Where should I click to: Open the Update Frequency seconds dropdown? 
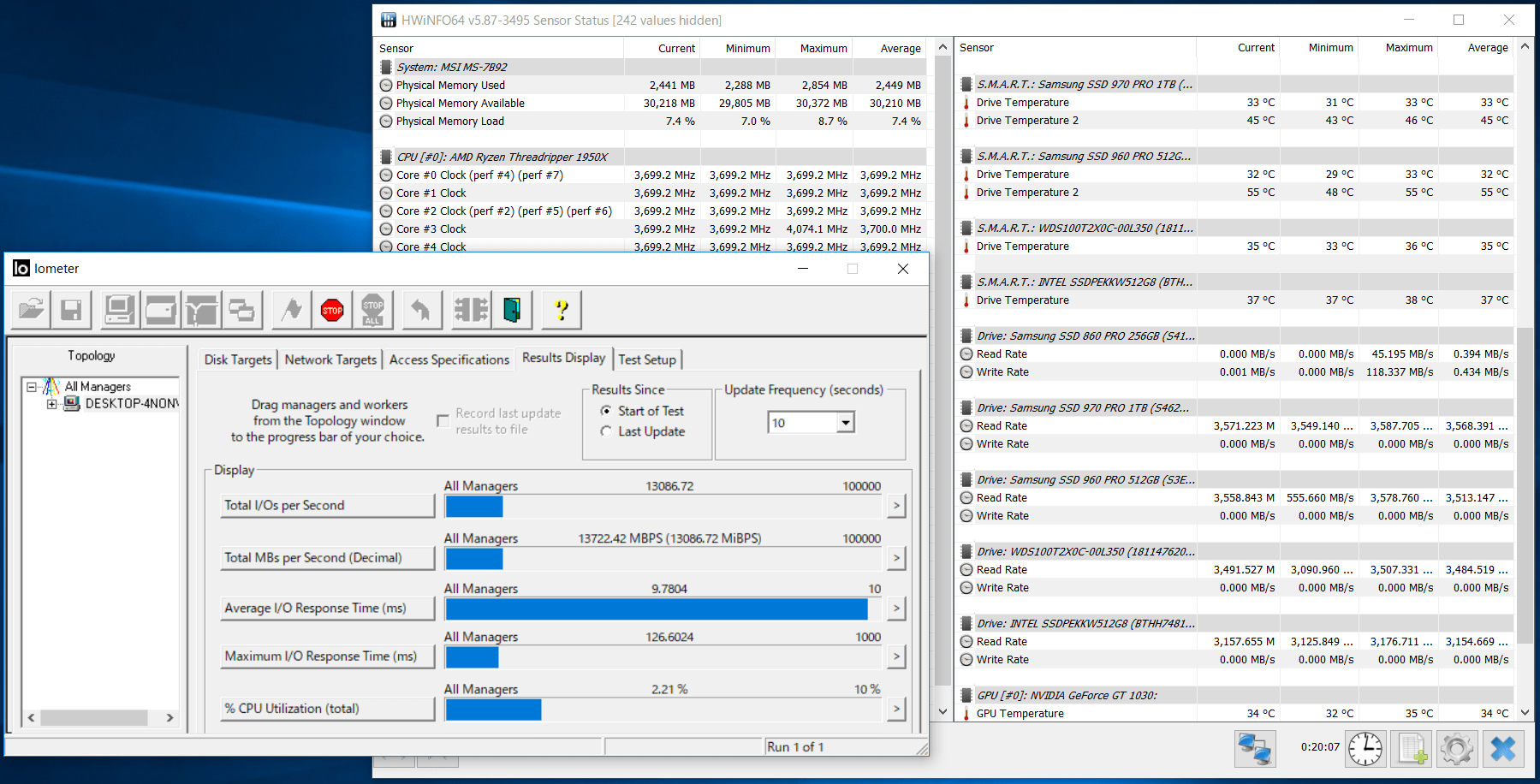[x=846, y=422]
